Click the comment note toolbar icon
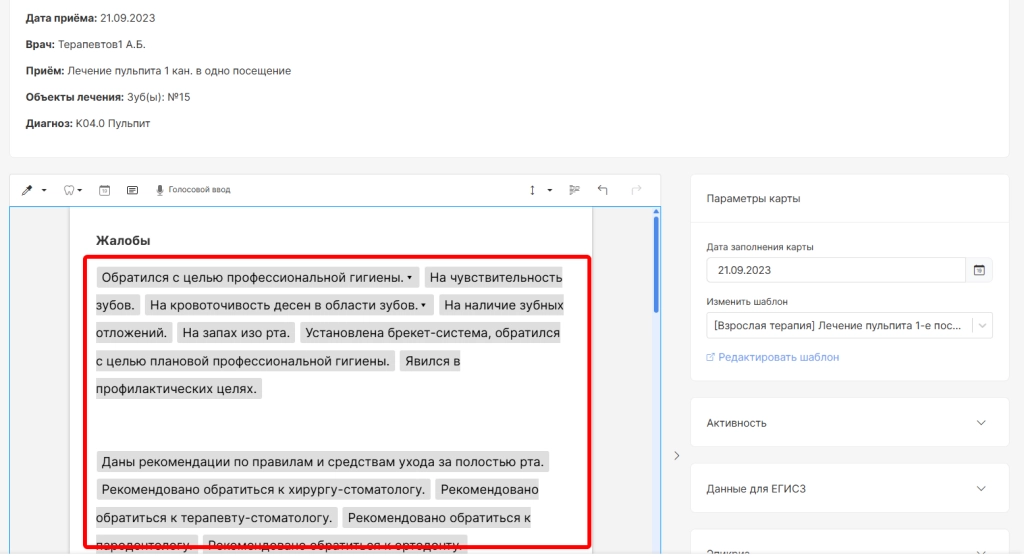1024x557 pixels. point(132,190)
